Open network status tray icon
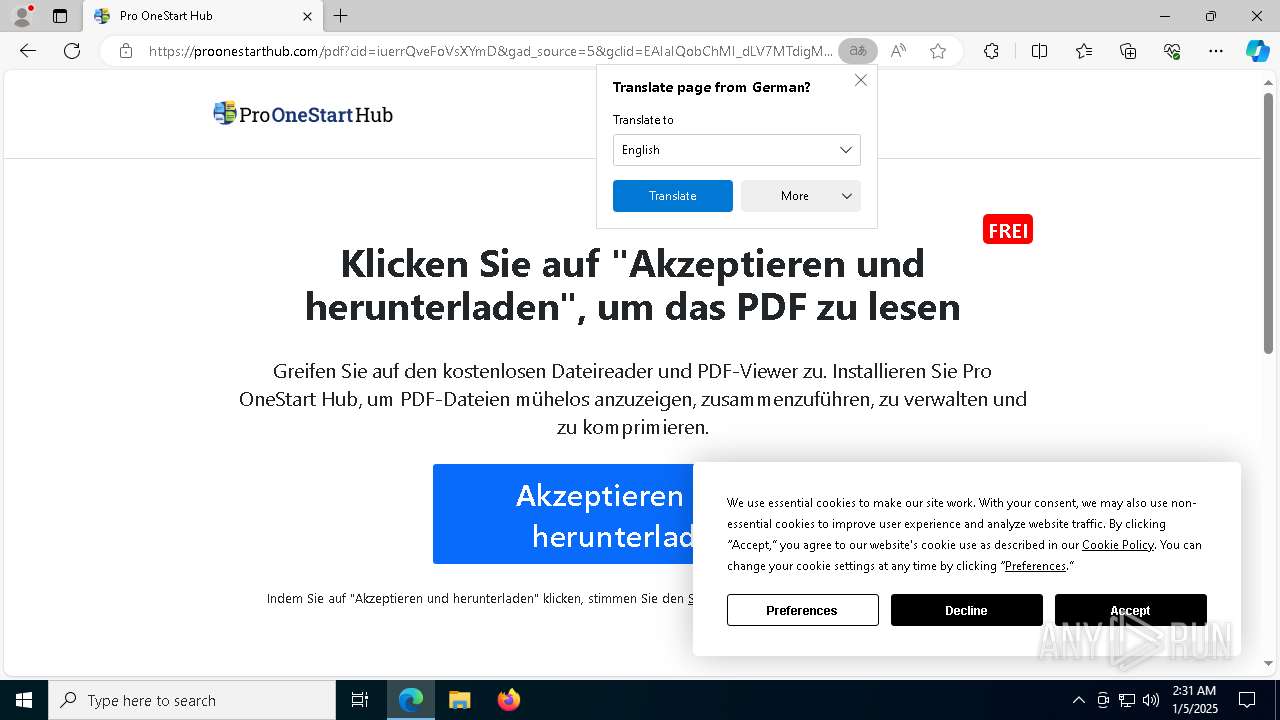 click(x=1127, y=700)
